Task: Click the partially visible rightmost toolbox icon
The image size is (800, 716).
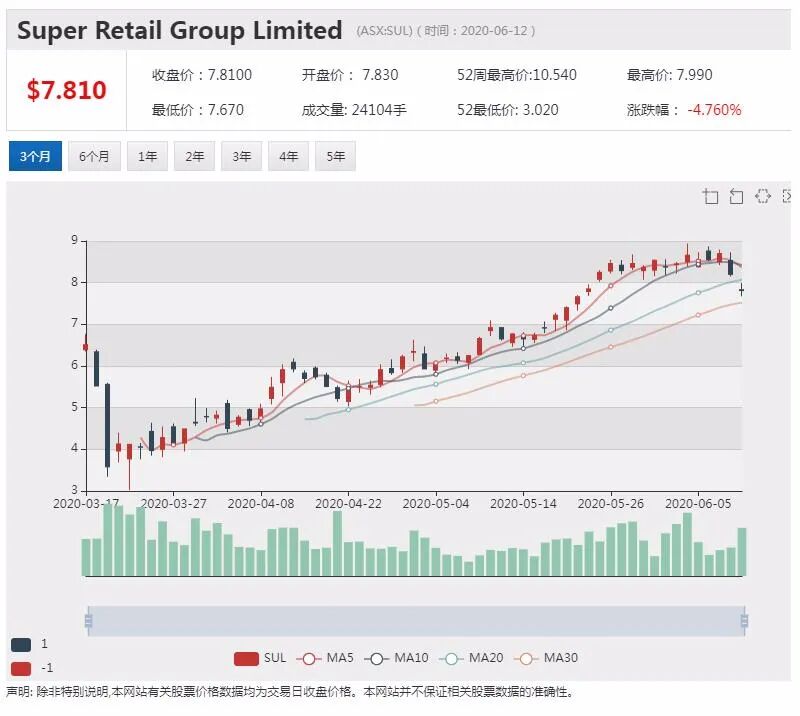Action: pyautogui.click(x=787, y=196)
